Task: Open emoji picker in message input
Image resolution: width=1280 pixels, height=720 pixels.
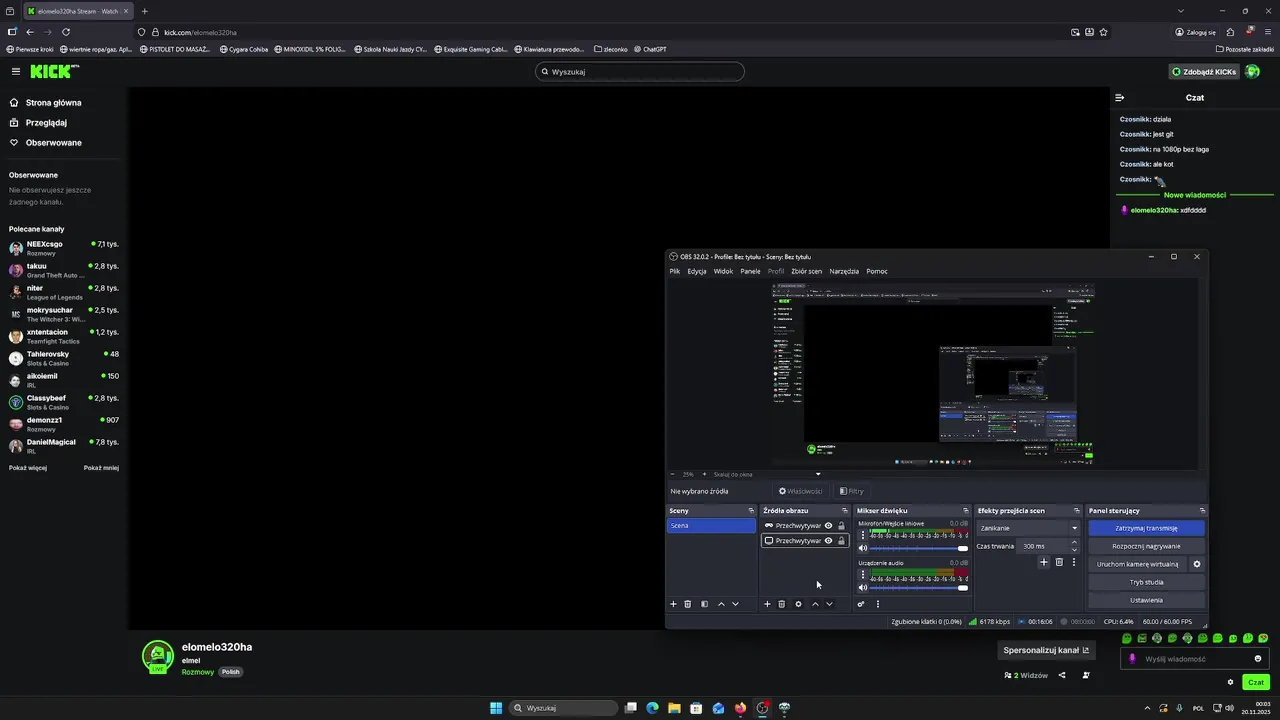Action: coord(1258,659)
